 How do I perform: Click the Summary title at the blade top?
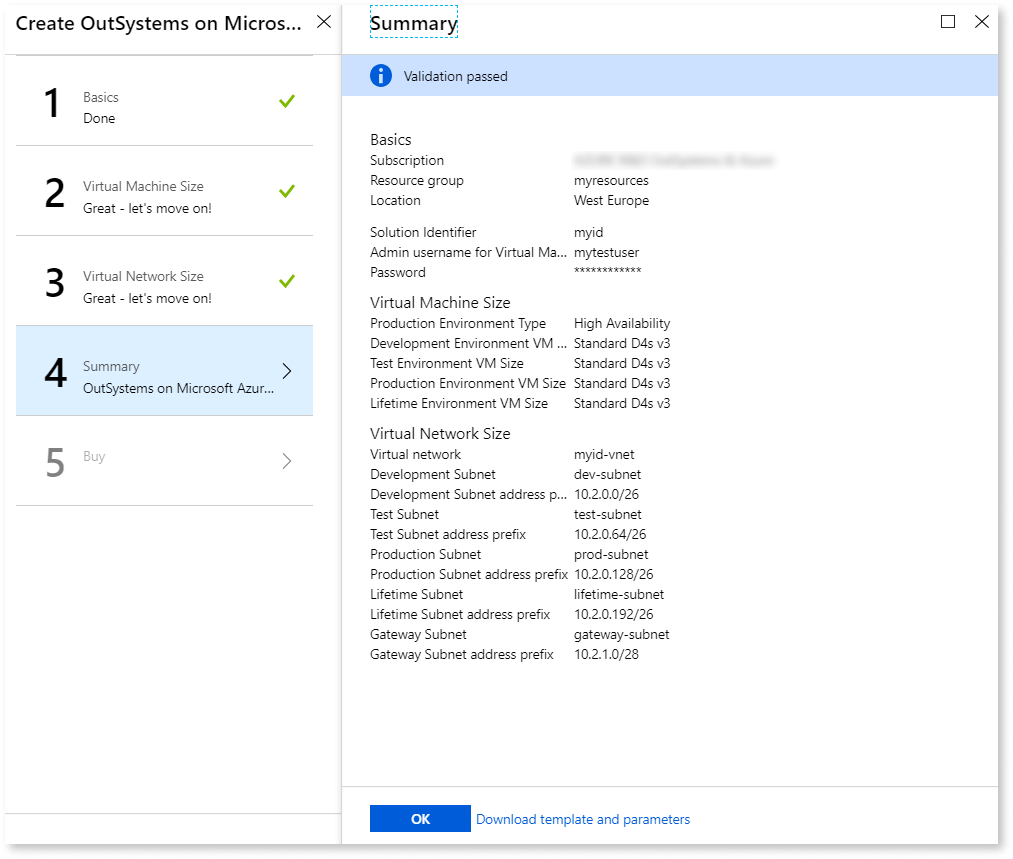click(413, 21)
